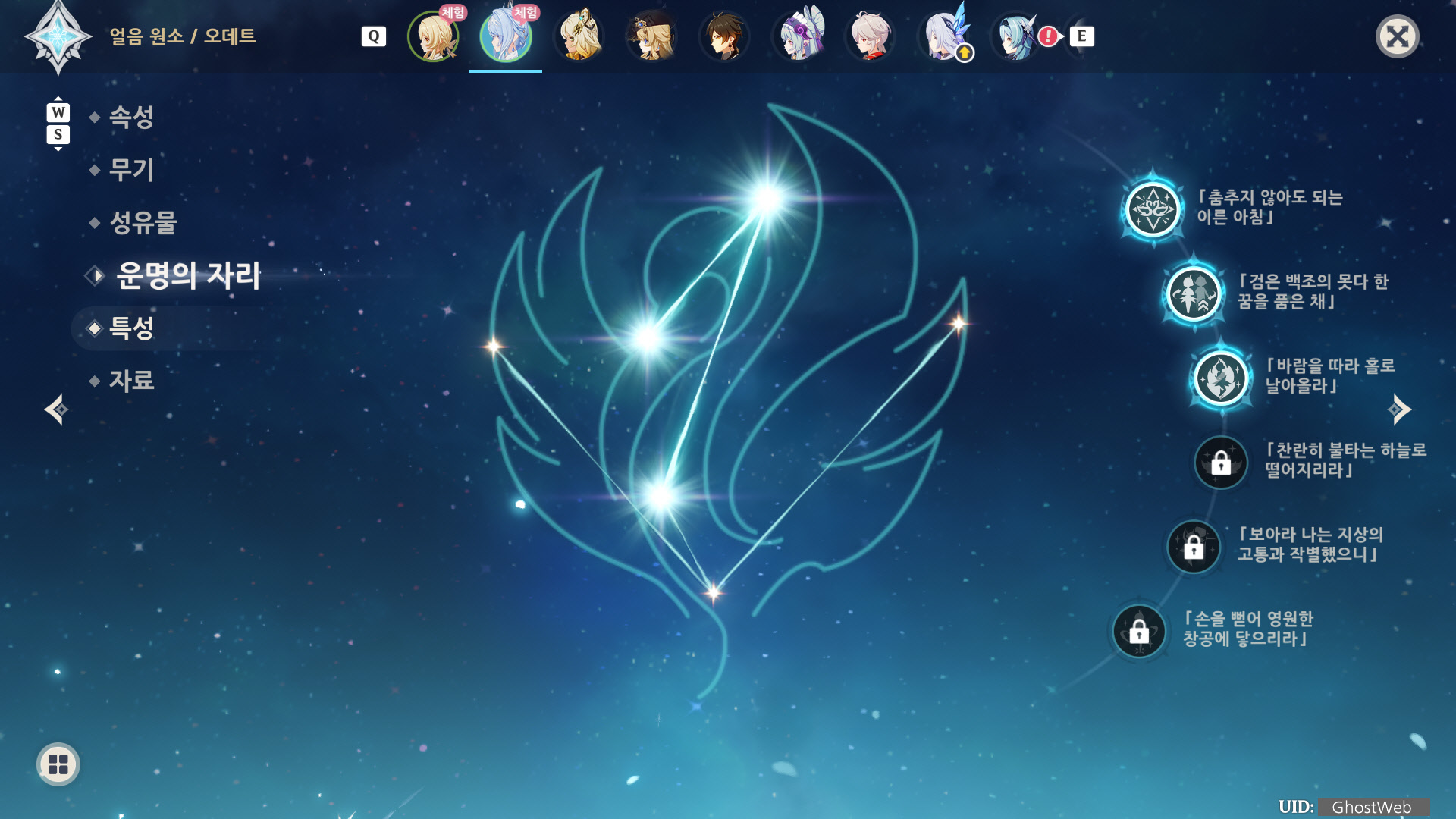Select the 운명의 자리 constellation tab
Viewport: 1456px width, 819px height.
pyautogui.click(x=188, y=275)
